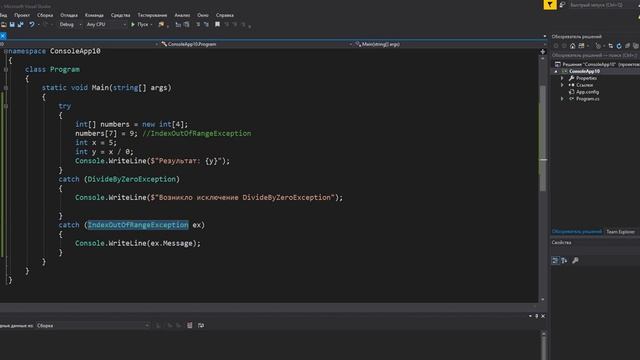
Task: Click the Refresh icon in Solution Explorer toolbar
Action: (619, 46)
